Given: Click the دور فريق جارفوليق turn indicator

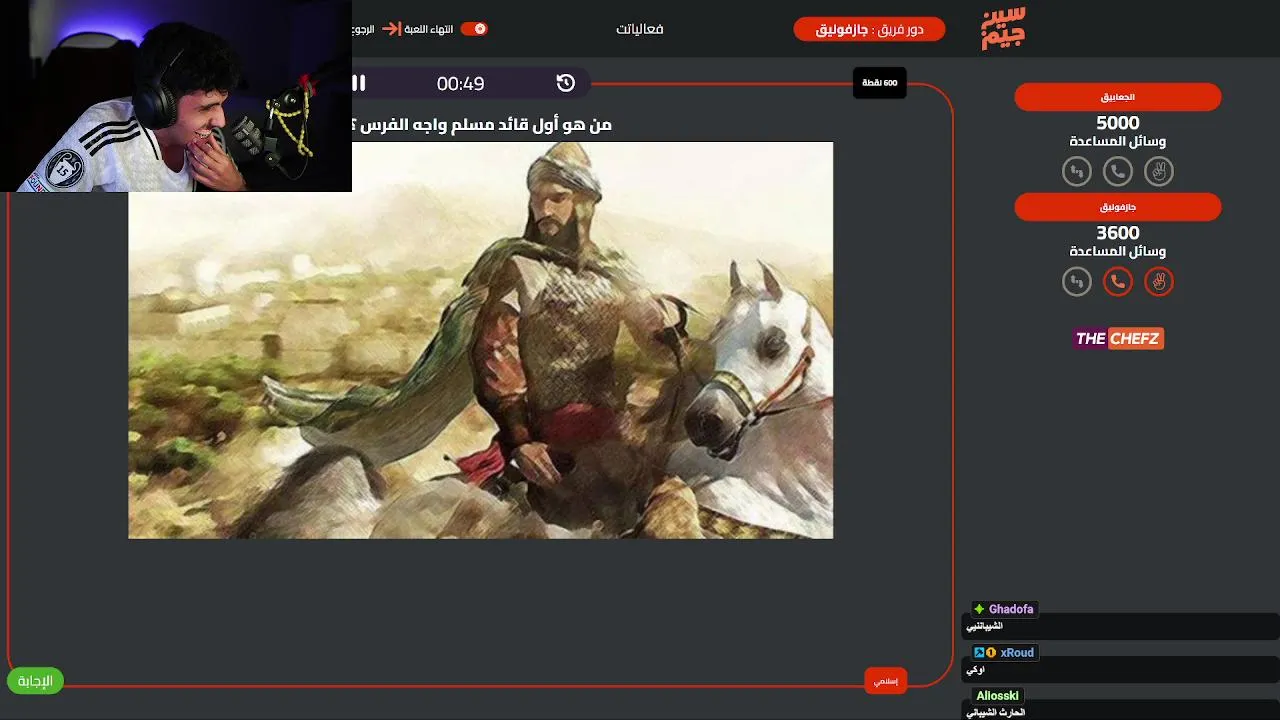Looking at the screenshot, I should click(869, 29).
